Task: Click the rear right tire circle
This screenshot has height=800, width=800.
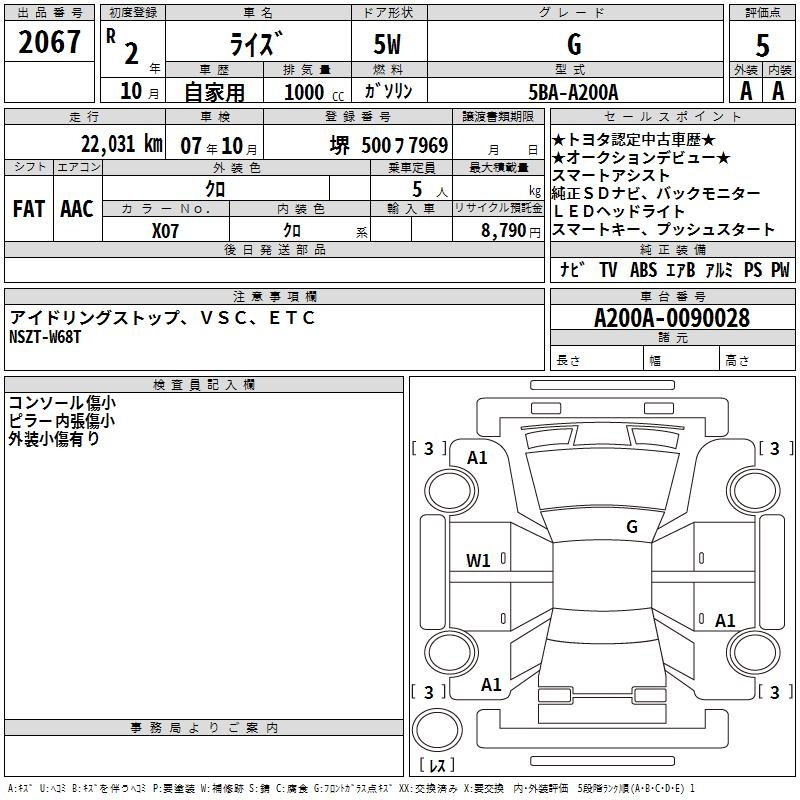Action: [753, 653]
